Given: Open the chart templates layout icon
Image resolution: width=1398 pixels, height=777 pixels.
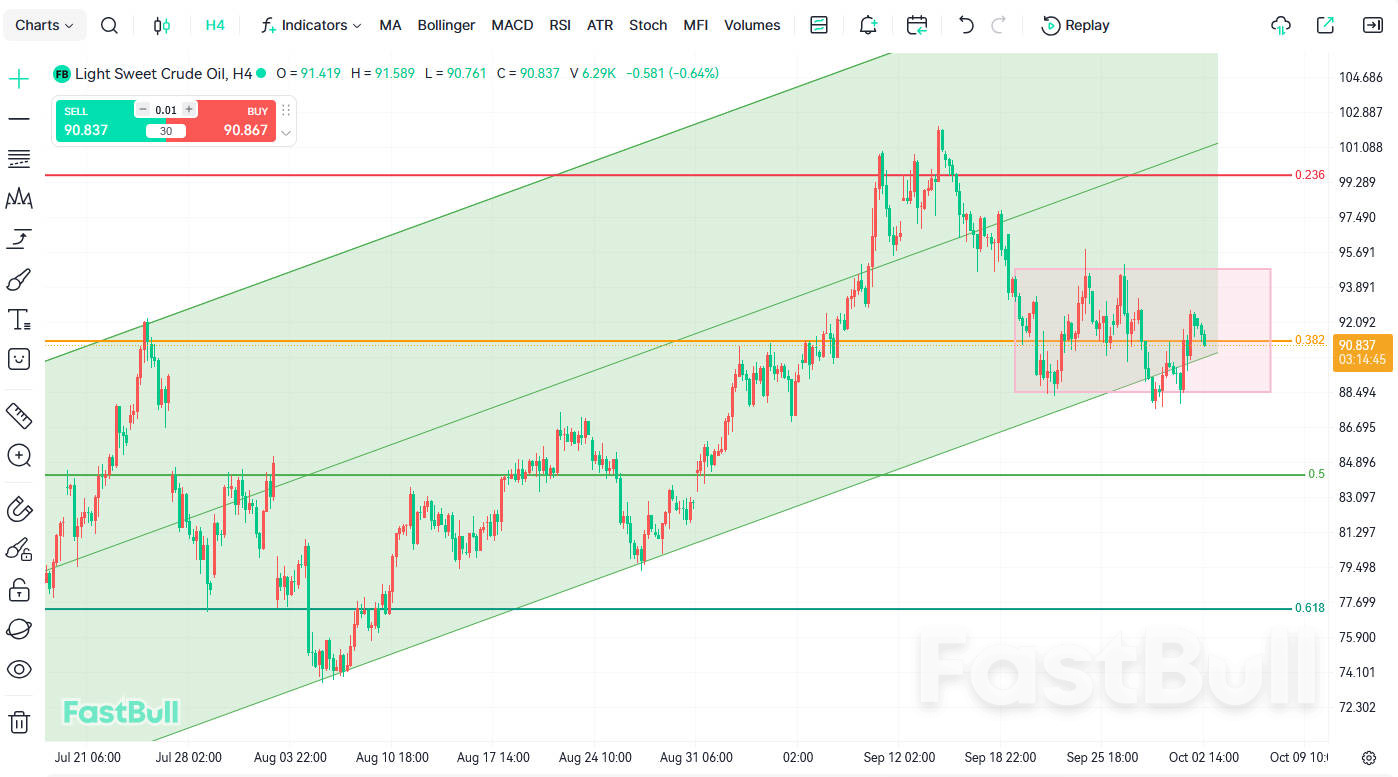Looking at the screenshot, I should tap(819, 25).
